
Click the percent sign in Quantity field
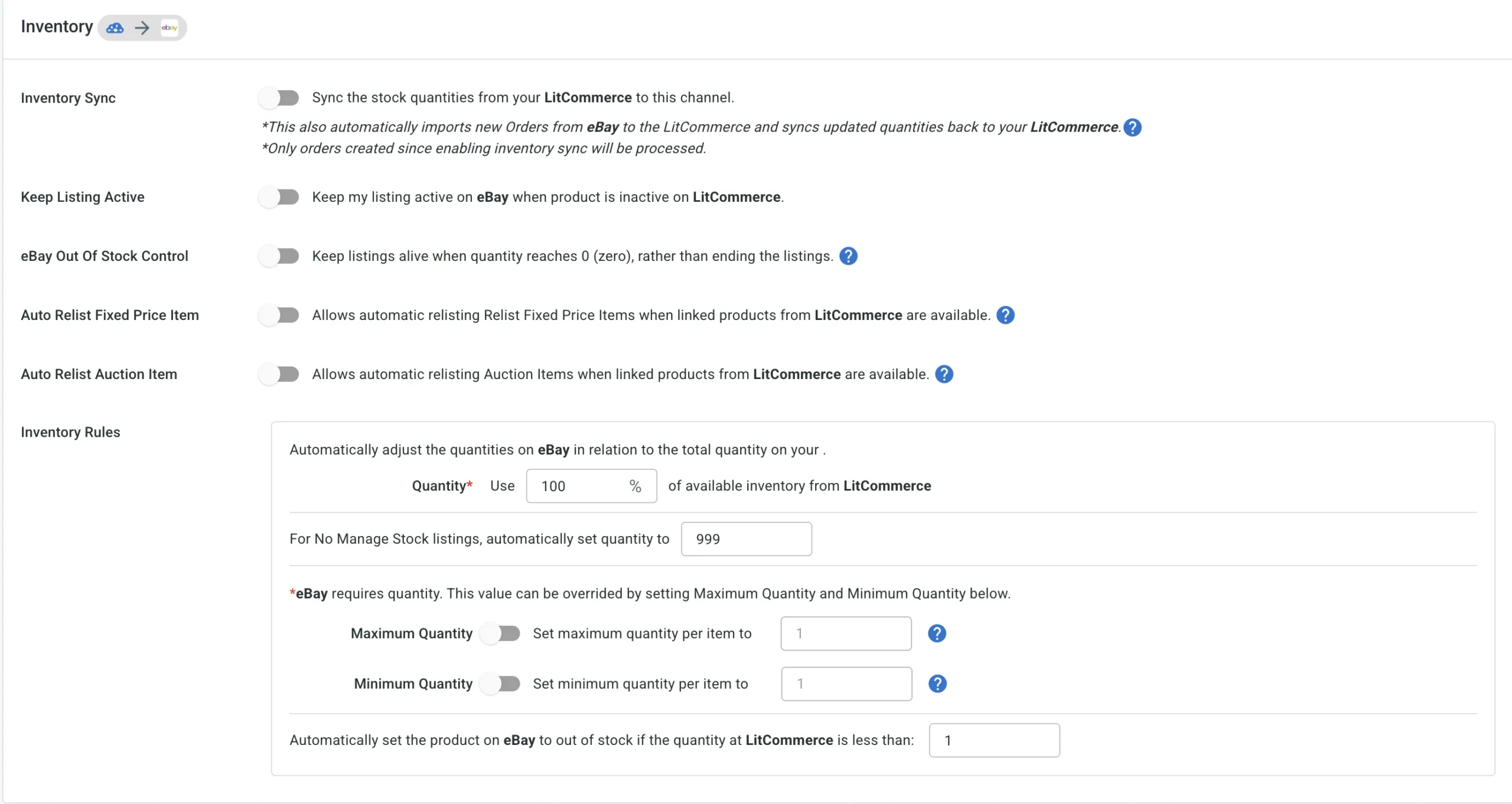coord(635,486)
